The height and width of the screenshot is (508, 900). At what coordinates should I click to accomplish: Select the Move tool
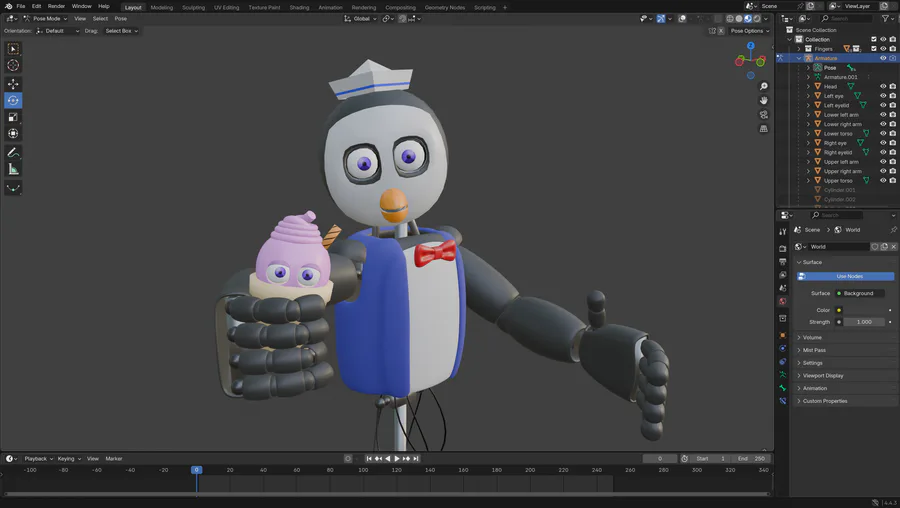(13, 84)
